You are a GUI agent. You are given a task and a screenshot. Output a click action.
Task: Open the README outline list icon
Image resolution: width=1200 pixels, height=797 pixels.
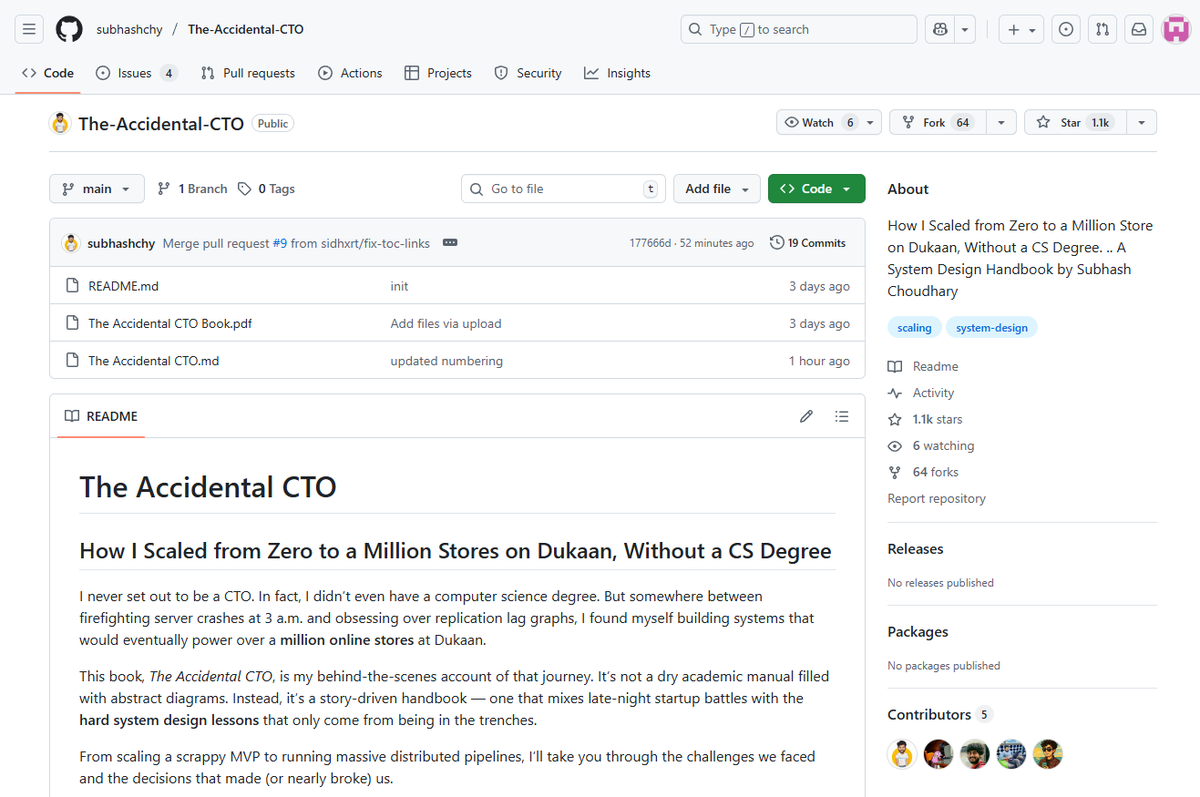(x=842, y=416)
